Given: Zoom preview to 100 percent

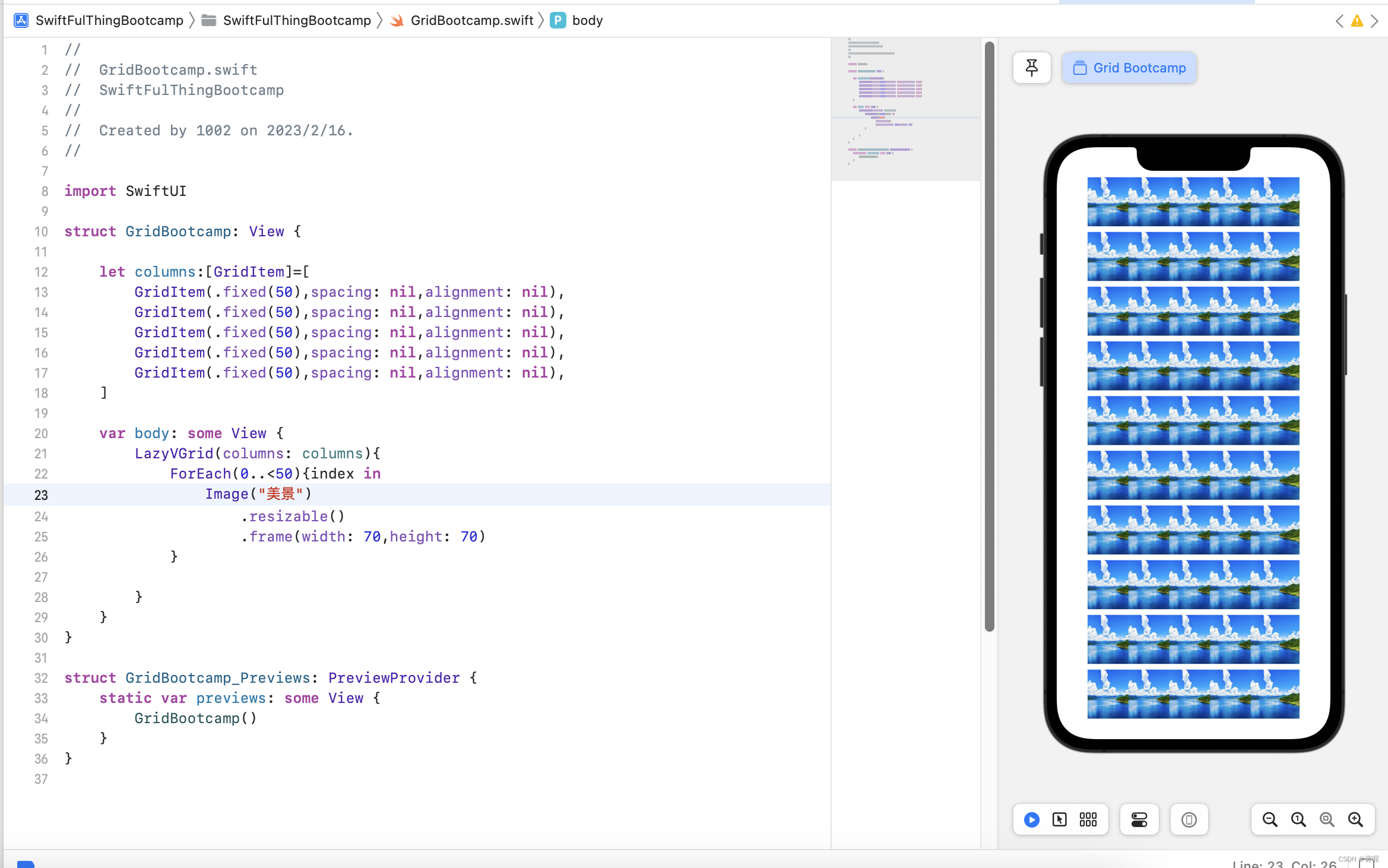Looking at the screenshot, I should [x=1298, y=820].
